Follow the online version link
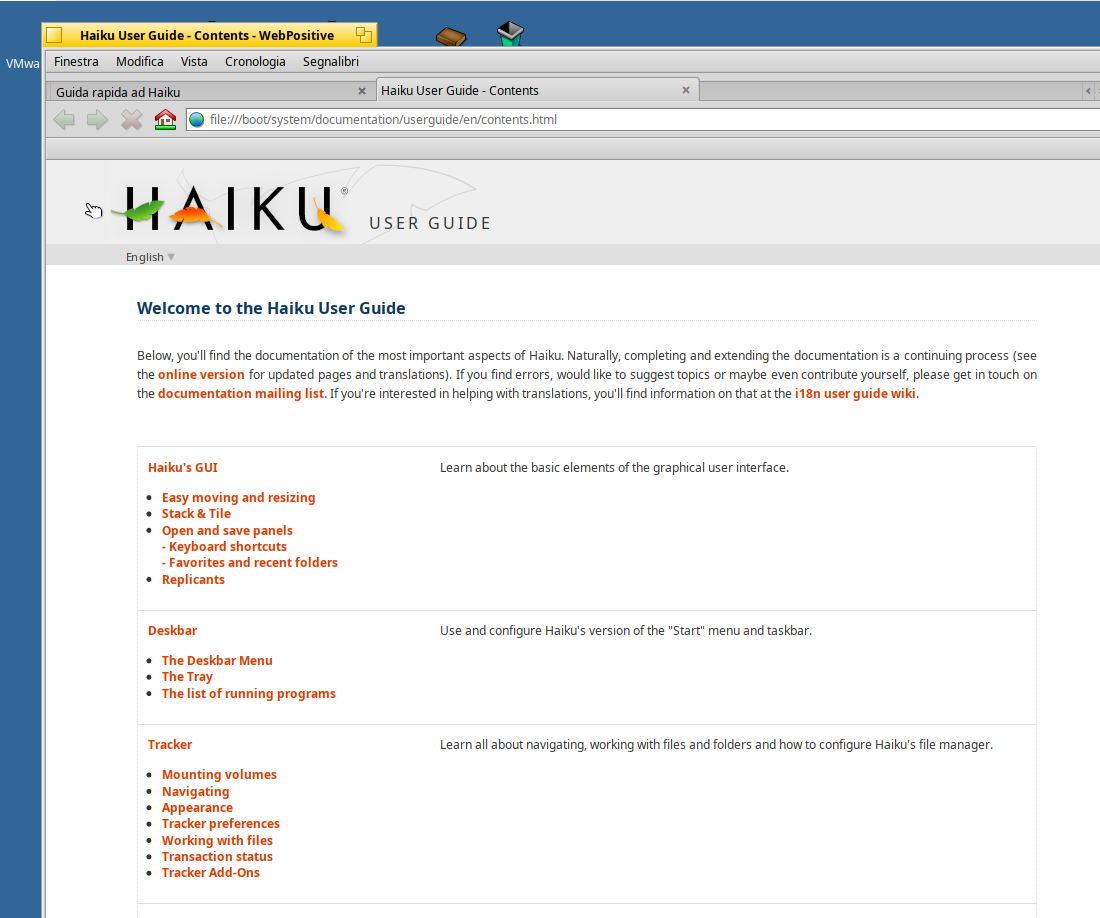This screenshot has height=918, width=1100. pos(201,374)
